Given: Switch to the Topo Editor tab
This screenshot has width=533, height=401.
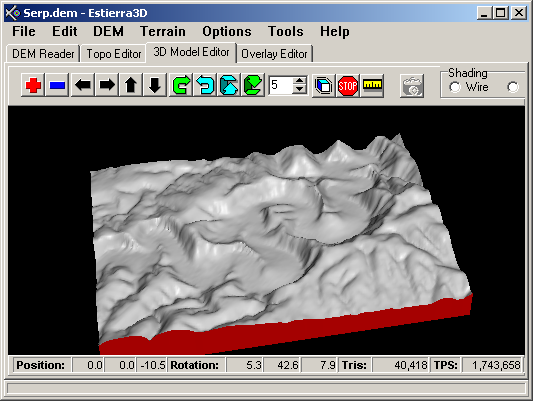Looking at the screenshot, I should 114,54.
